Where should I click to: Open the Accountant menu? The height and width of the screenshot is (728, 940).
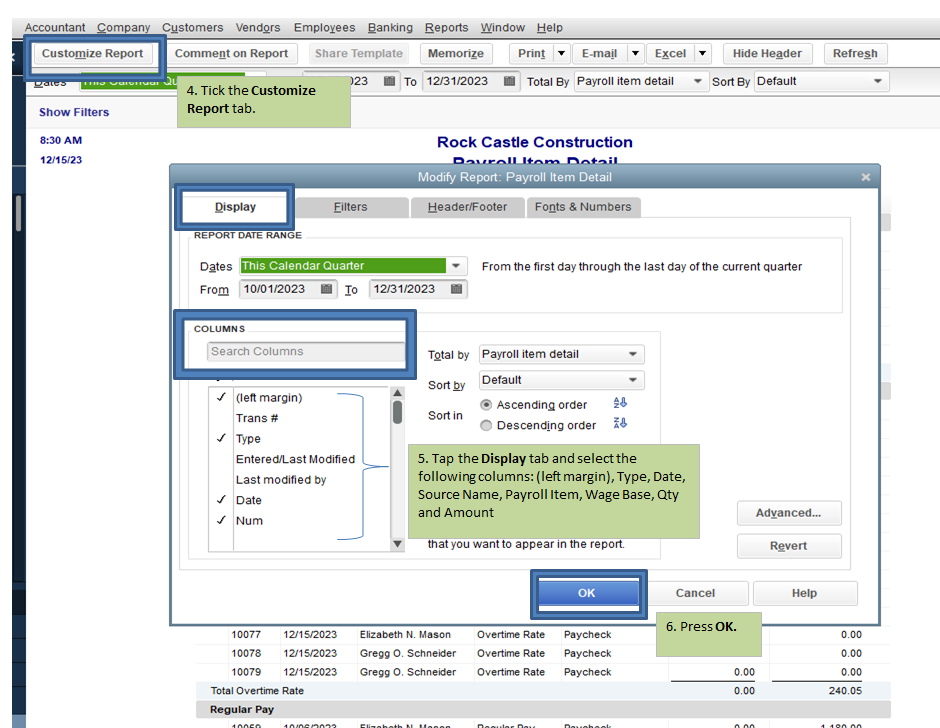[55, 28]
